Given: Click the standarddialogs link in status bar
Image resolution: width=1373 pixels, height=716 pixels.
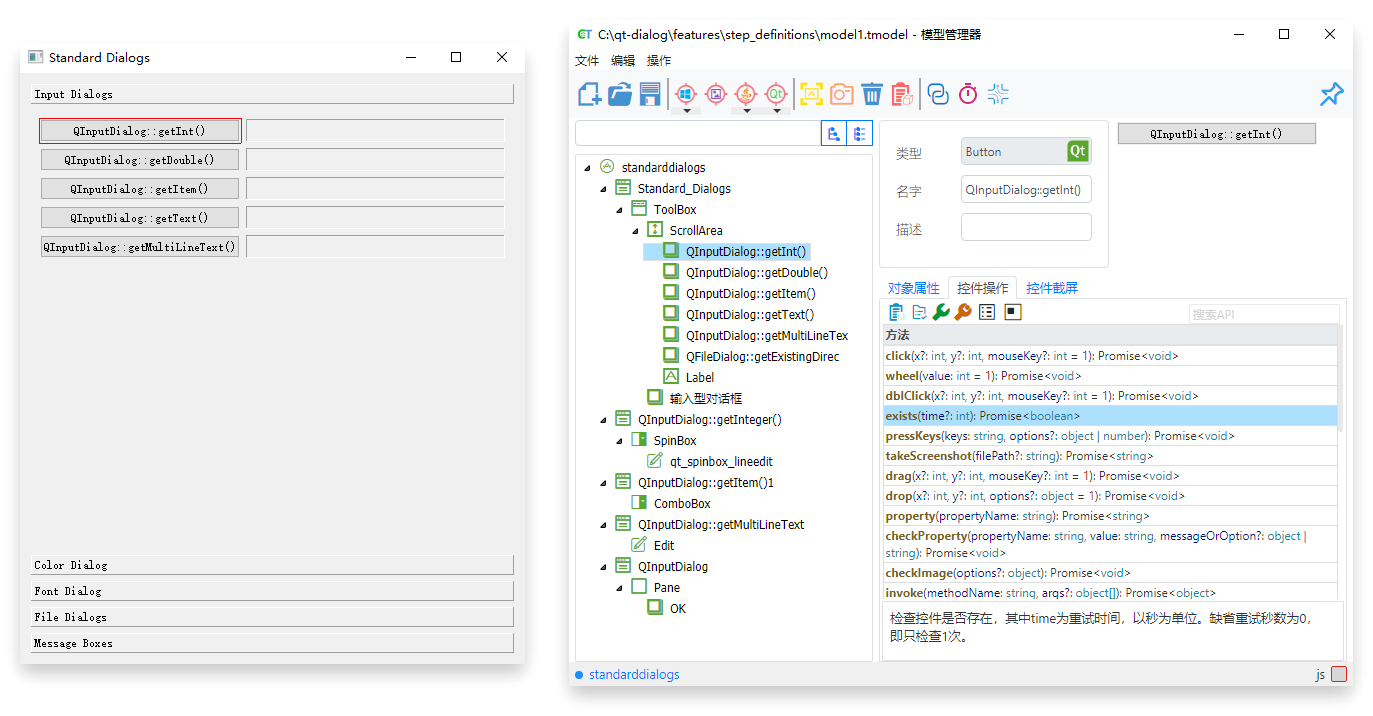Looking at the screenshot, I should pyautogui.click(x=634, y=675).
